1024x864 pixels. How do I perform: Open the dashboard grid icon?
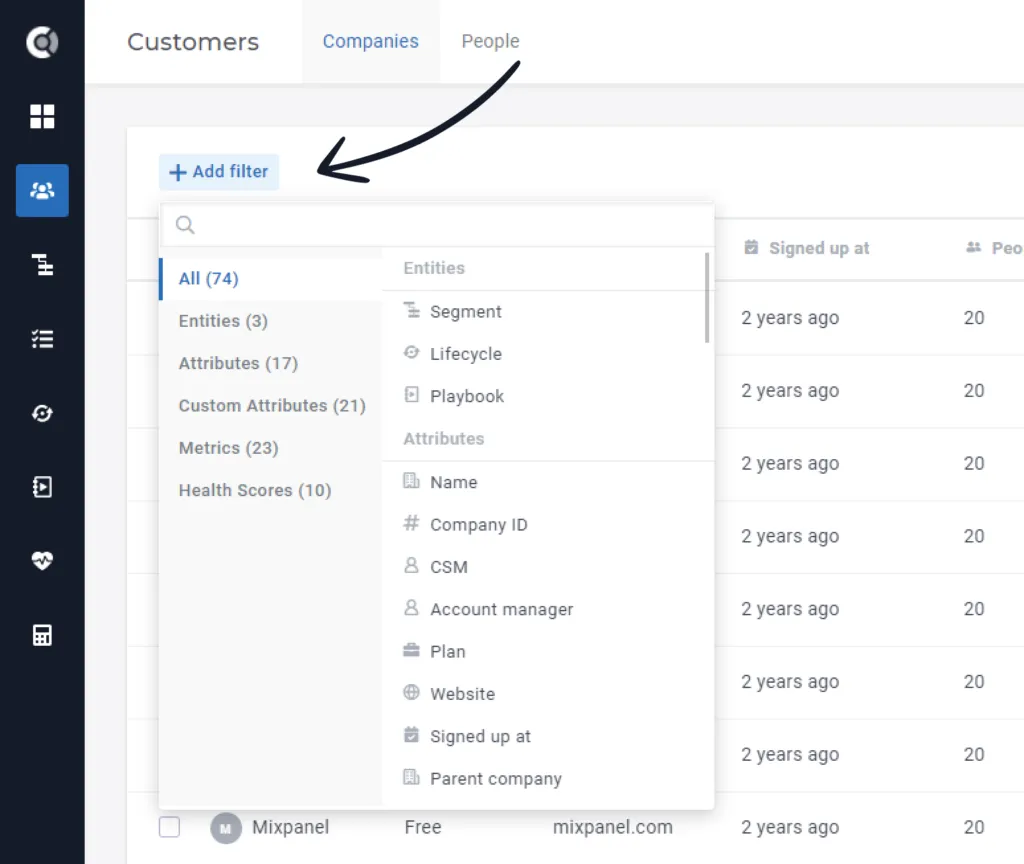point(42,116)
